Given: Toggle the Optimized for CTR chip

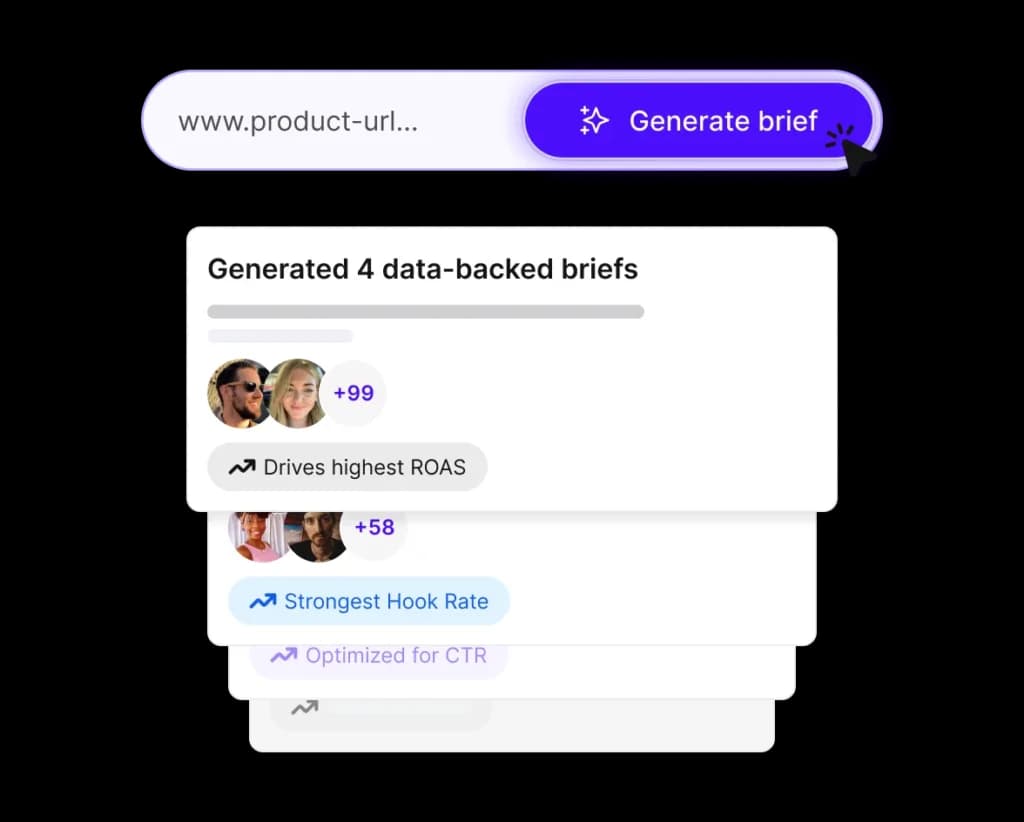Looking at the screenshot, I should point(377,655).
